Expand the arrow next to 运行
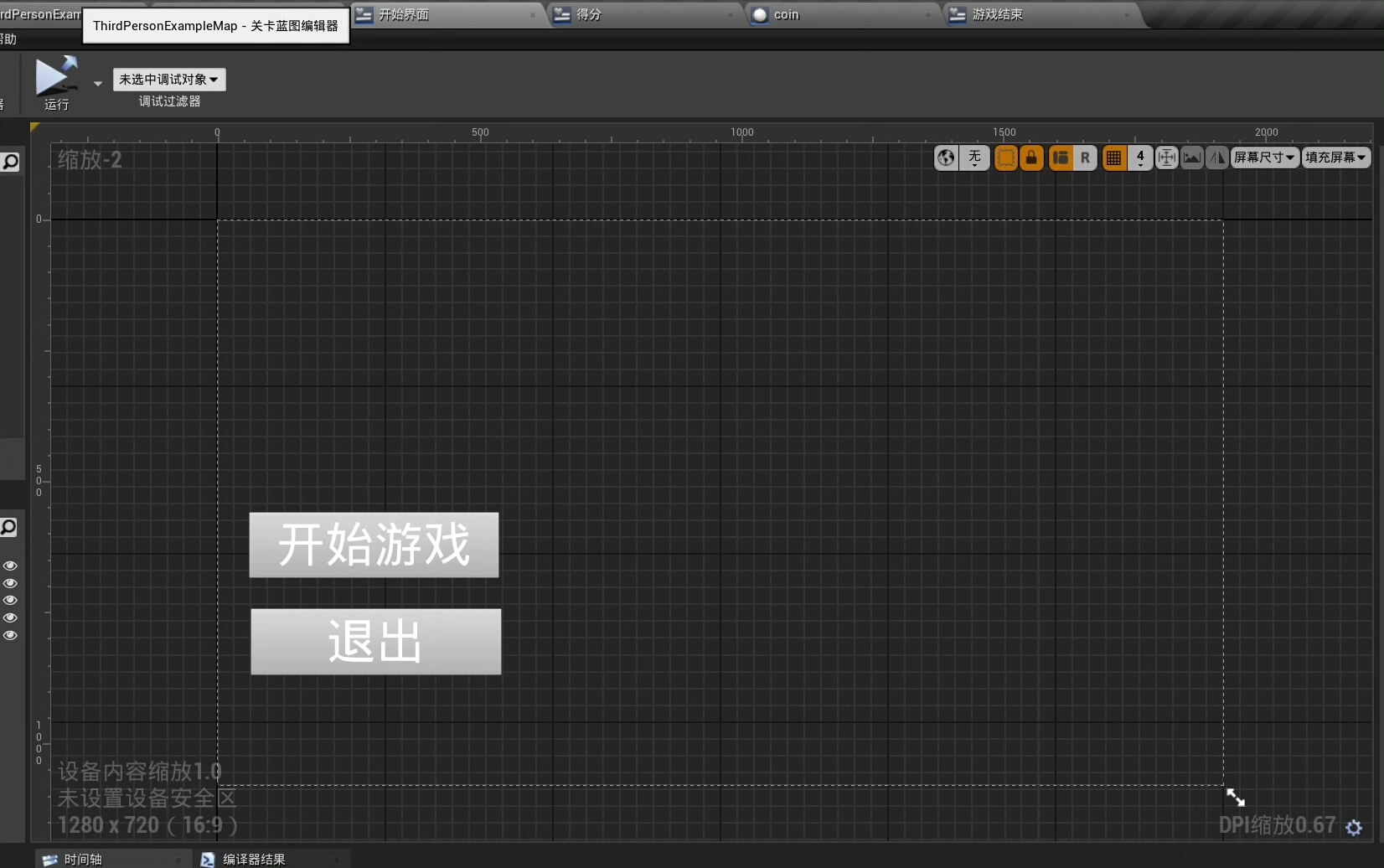The width and height of the screenshot is (1384, 868). pyautogui.click(x=98, y=83)
